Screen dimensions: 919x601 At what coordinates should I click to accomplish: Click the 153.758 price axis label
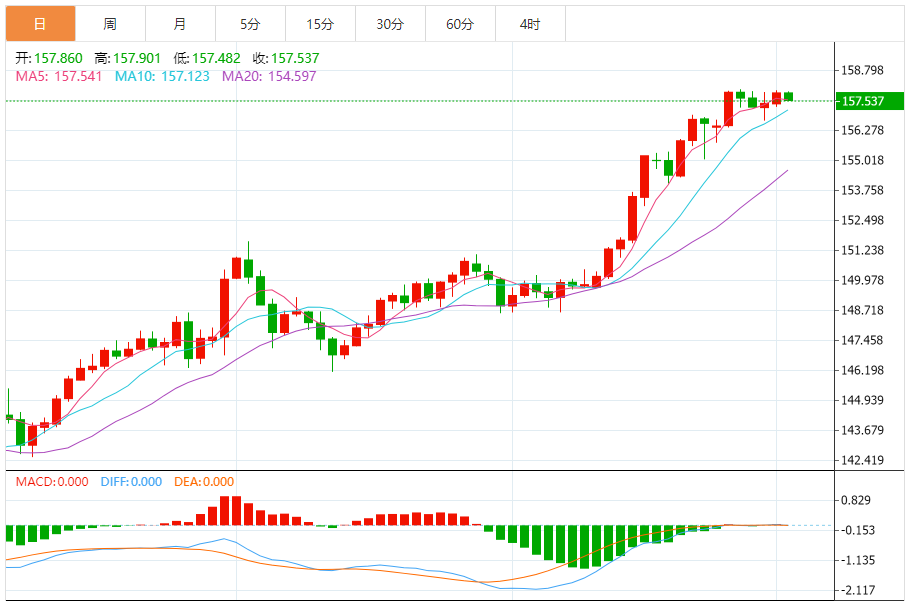coord(862,190)
